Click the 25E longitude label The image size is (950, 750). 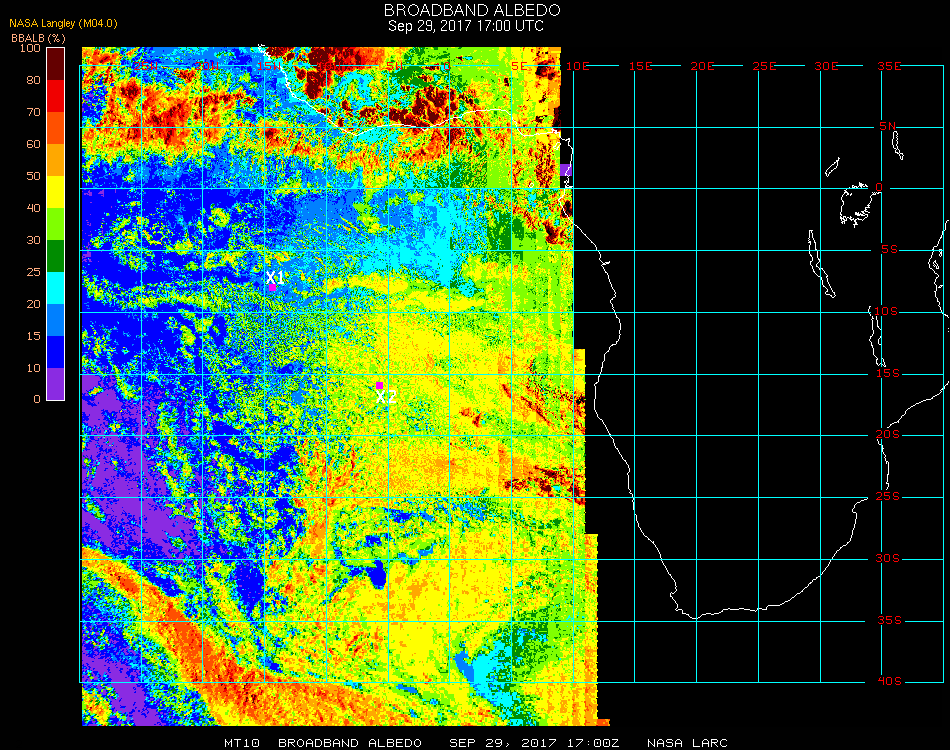coord(764,66)
